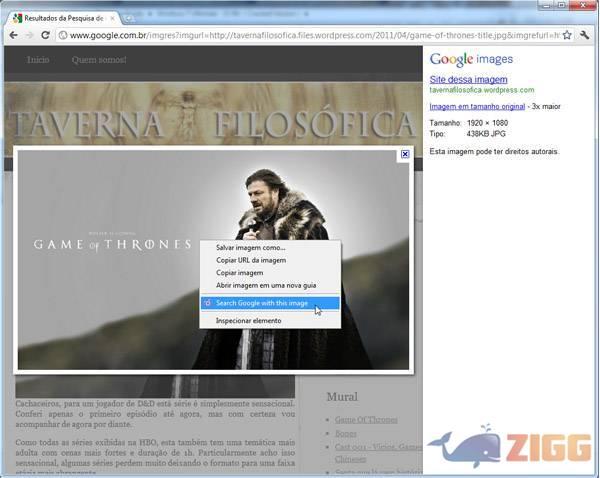Open the Site dessa imagem link
This screenshot has width=600, height=478.
pyautogui.click(x=468, y=79)
